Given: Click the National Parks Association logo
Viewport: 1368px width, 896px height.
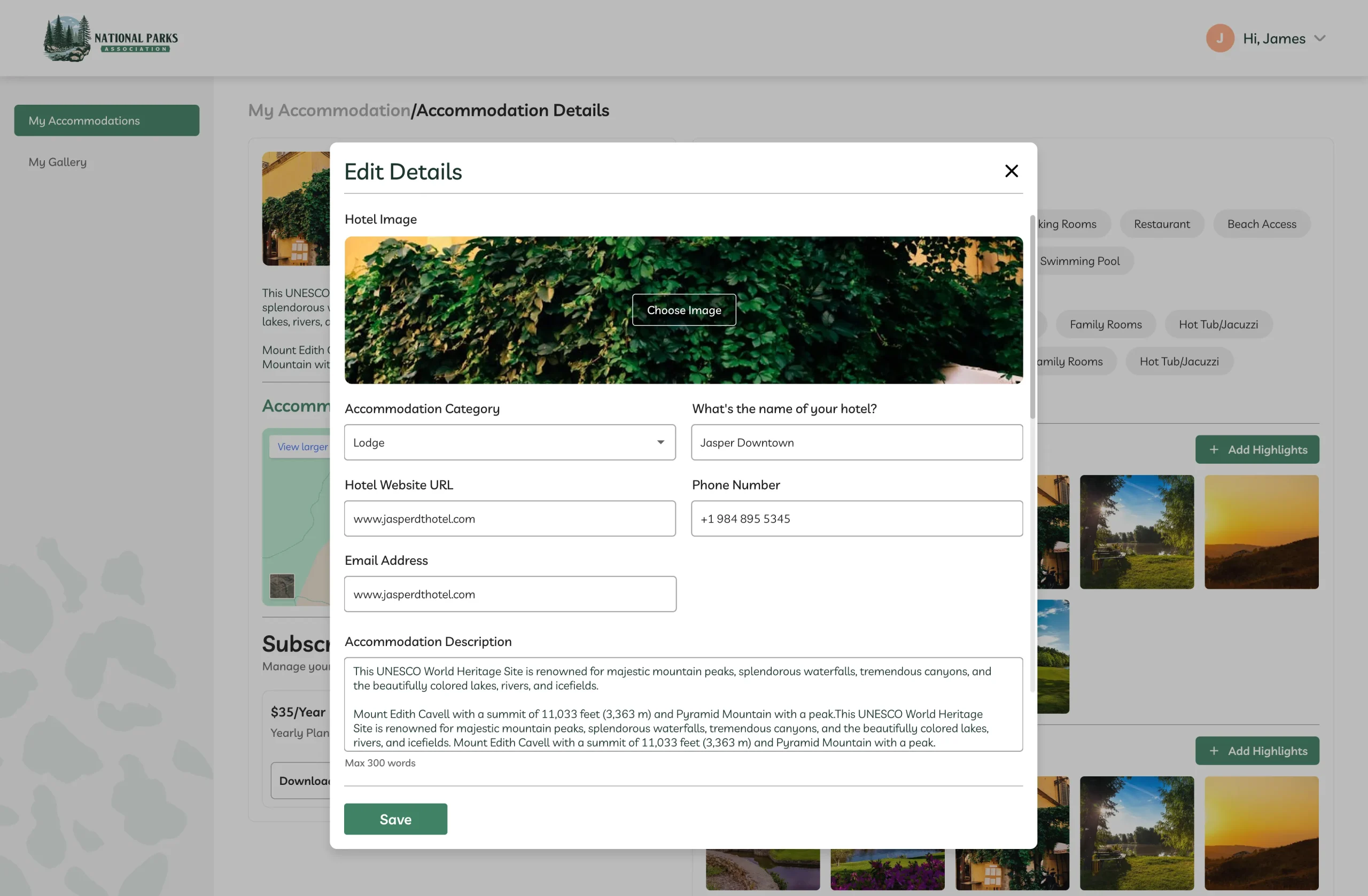Looking at the screenshot, I should [x=111, y=38].
